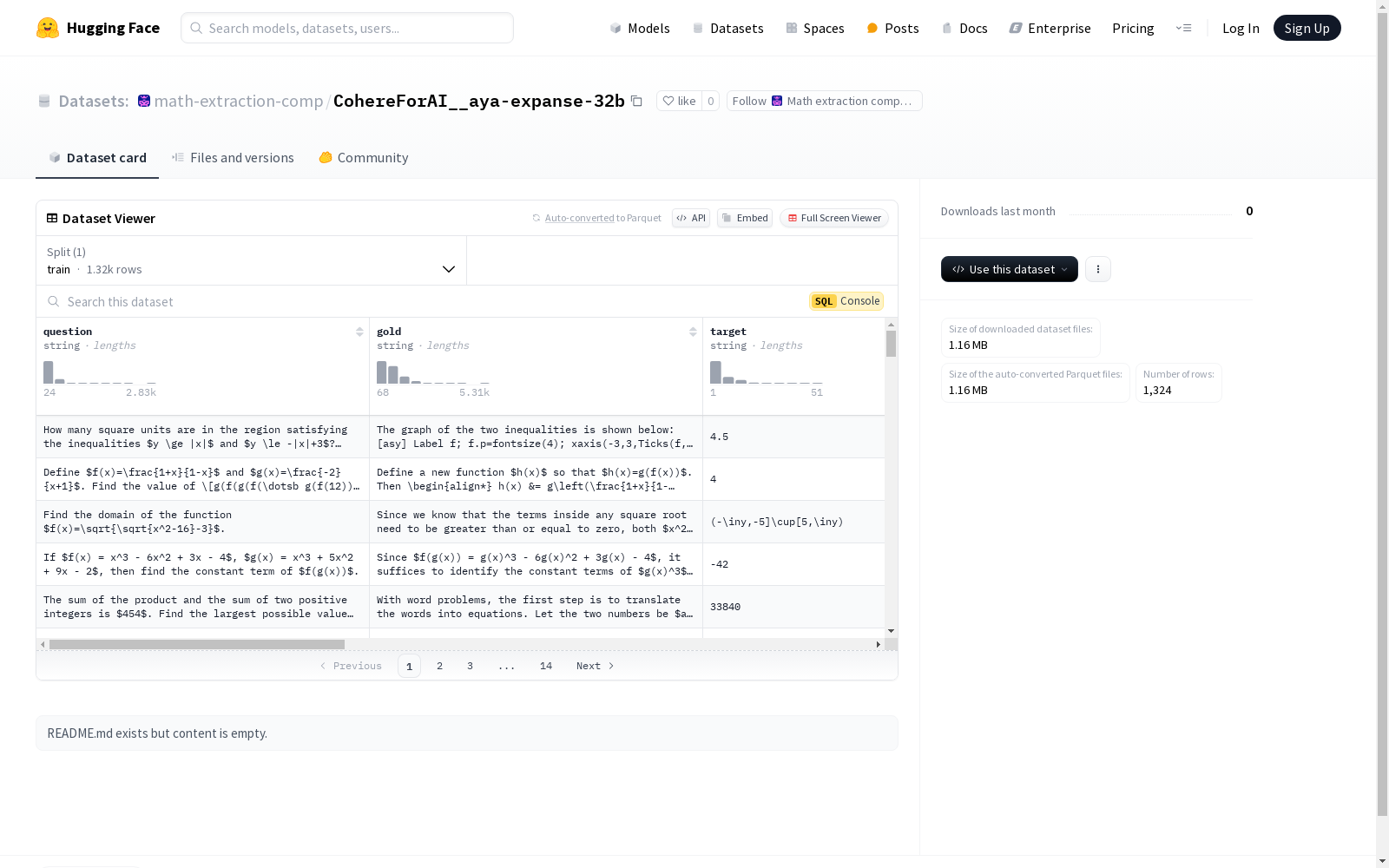
Task: Open Enterprise in the navigation
Action: point(1050,28)
